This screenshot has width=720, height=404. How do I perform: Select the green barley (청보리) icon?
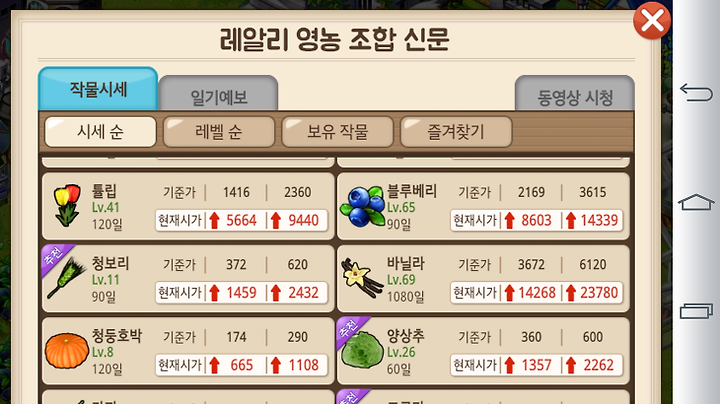pos(67,278)
